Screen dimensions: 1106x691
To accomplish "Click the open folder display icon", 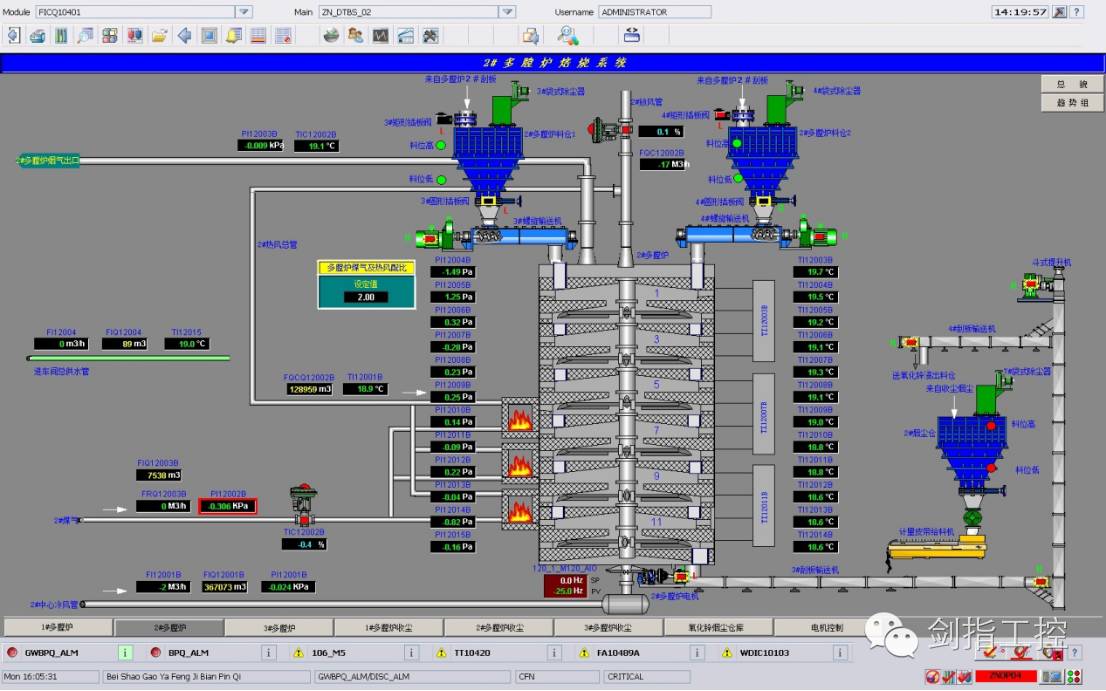I will tap(159, 35).
